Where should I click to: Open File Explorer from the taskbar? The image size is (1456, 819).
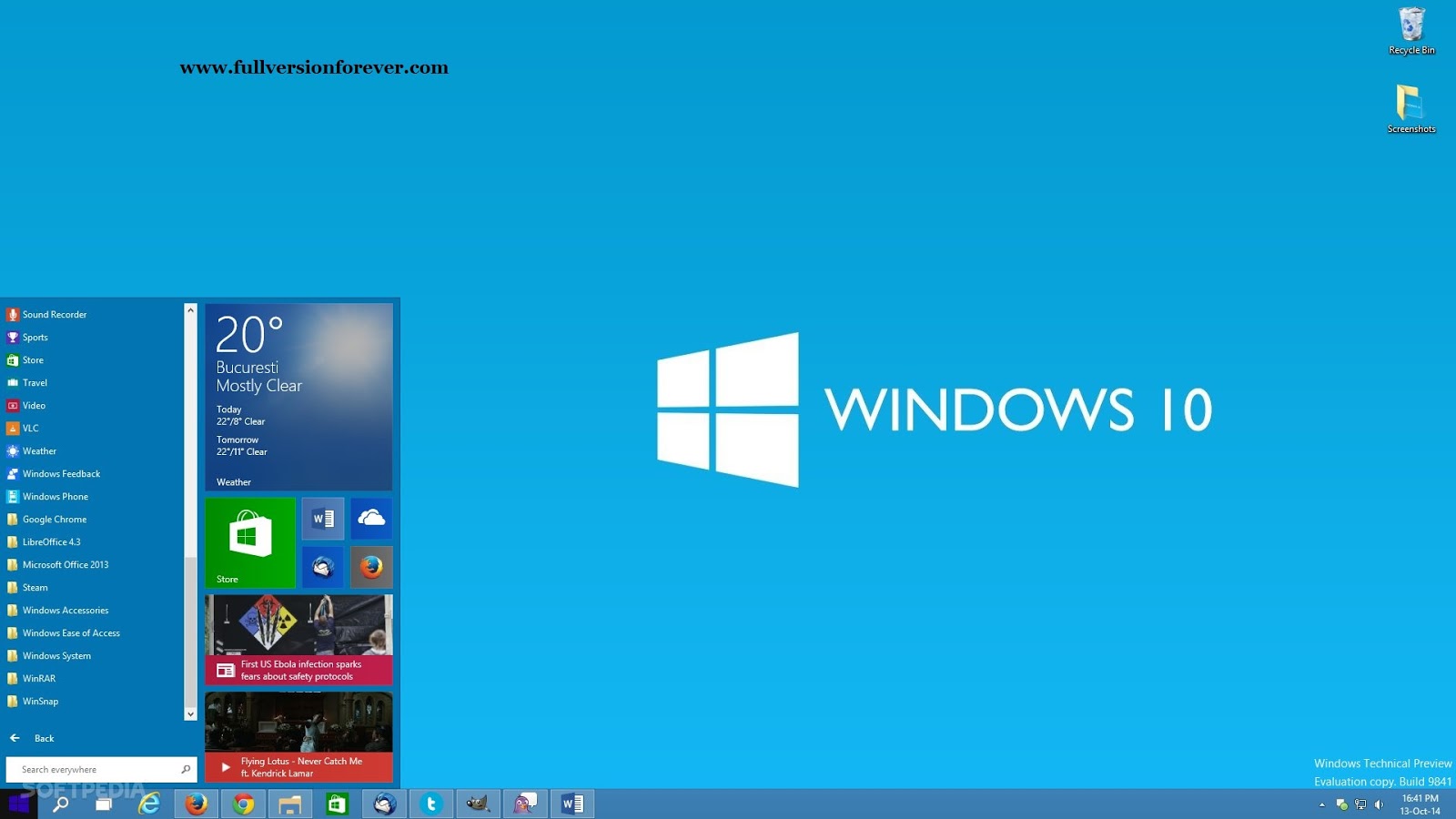(290, 804)
